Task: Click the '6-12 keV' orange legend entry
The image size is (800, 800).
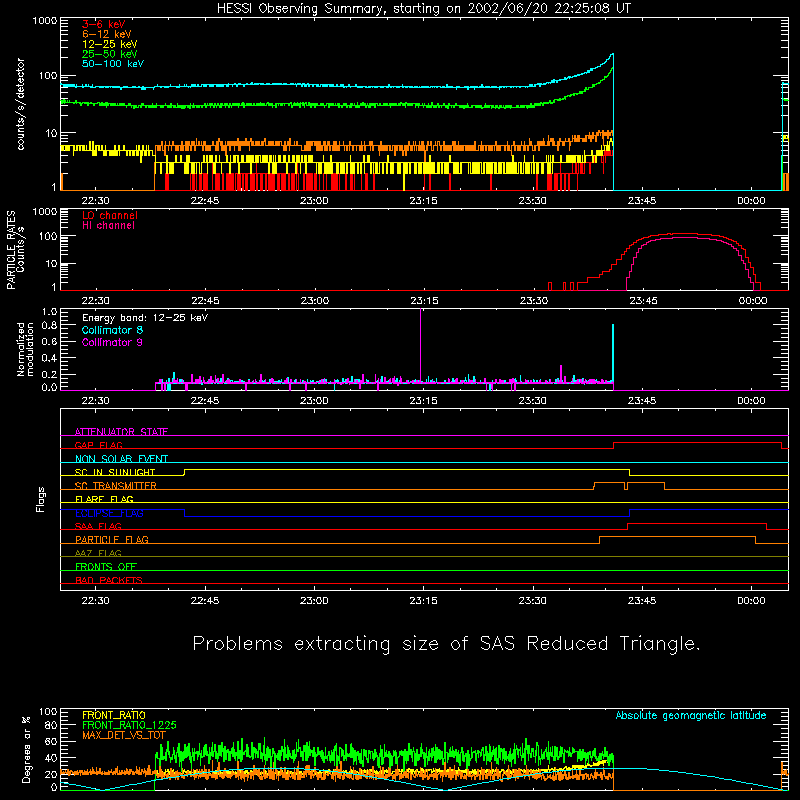Action: pyautogui.click(x=107, y=34)
